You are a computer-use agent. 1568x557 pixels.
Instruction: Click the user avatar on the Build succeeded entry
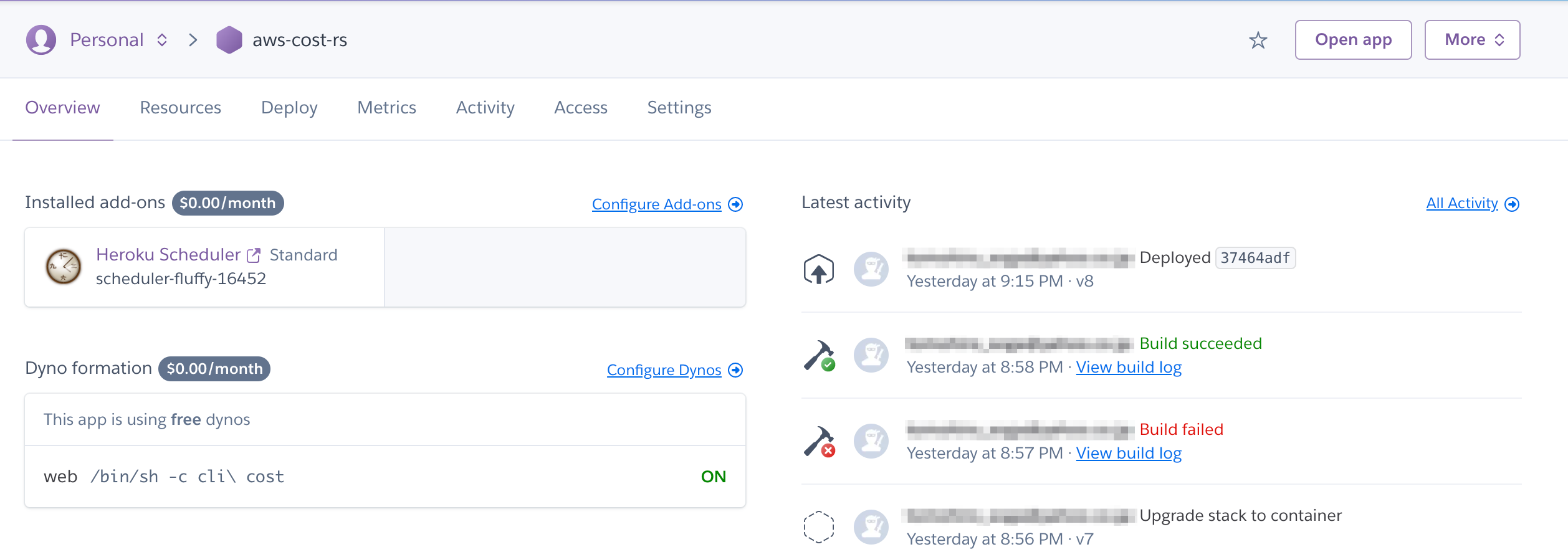click(871, 355)
